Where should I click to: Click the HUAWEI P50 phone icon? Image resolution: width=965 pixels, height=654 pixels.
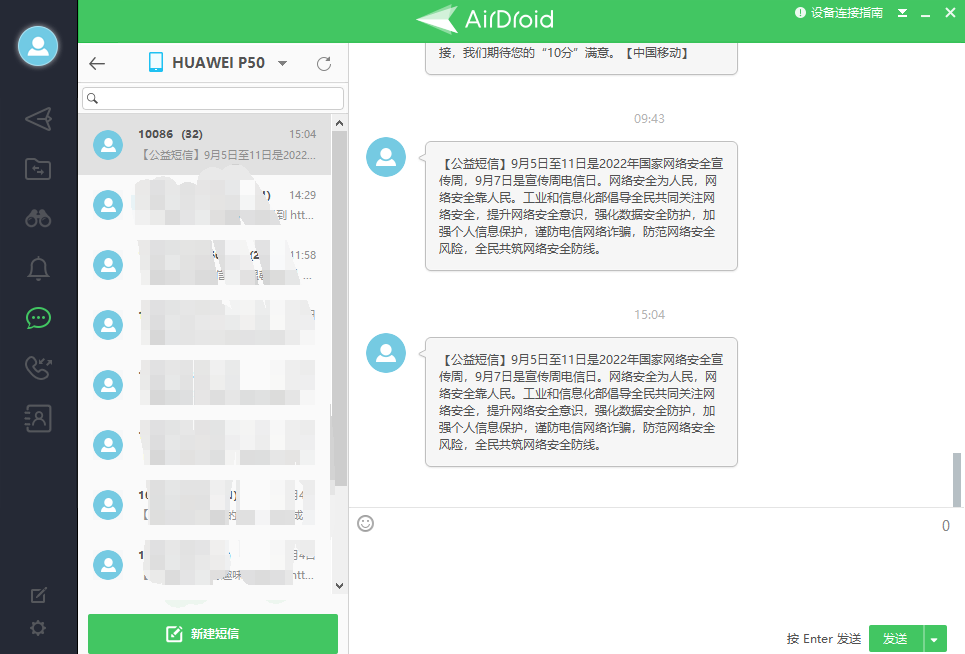point(156,62)
